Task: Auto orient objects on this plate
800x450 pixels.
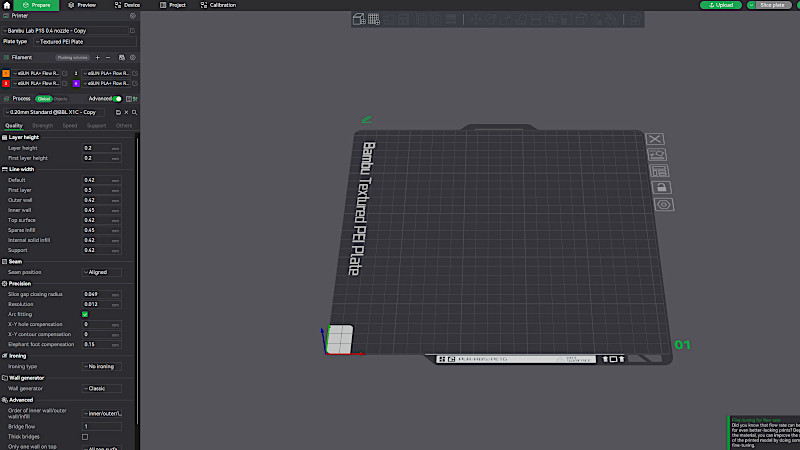Action: [x=657, y=155]
